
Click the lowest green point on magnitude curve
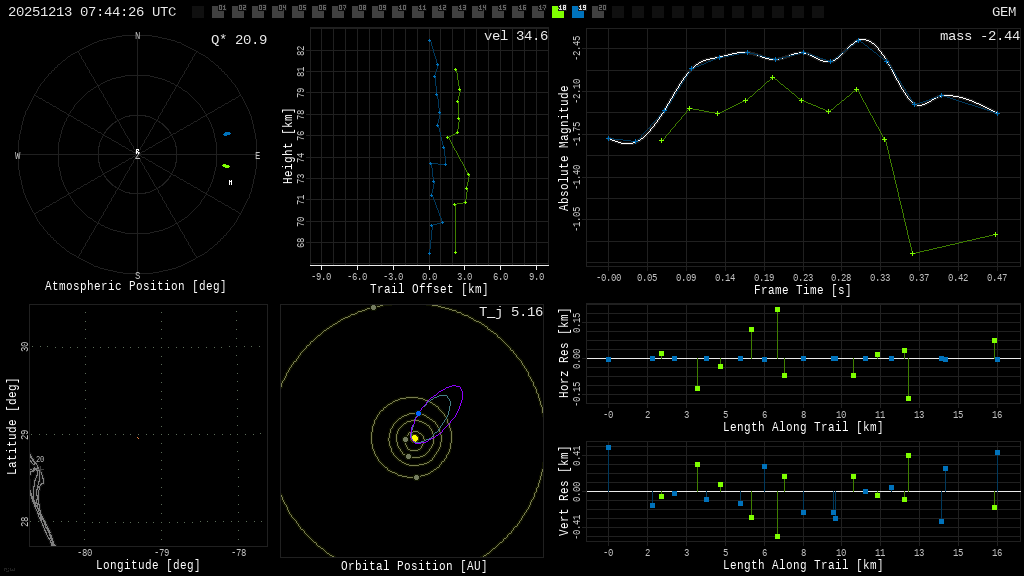[912, 253]
